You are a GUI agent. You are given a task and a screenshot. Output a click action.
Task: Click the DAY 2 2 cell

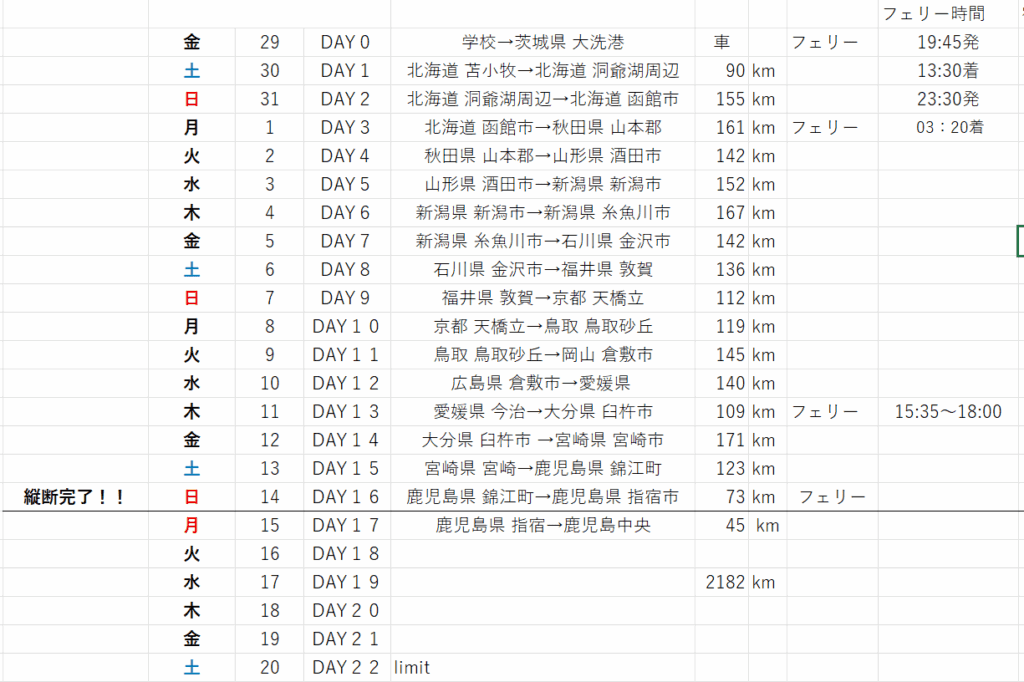pyautogui.click(x=345, y=667)
